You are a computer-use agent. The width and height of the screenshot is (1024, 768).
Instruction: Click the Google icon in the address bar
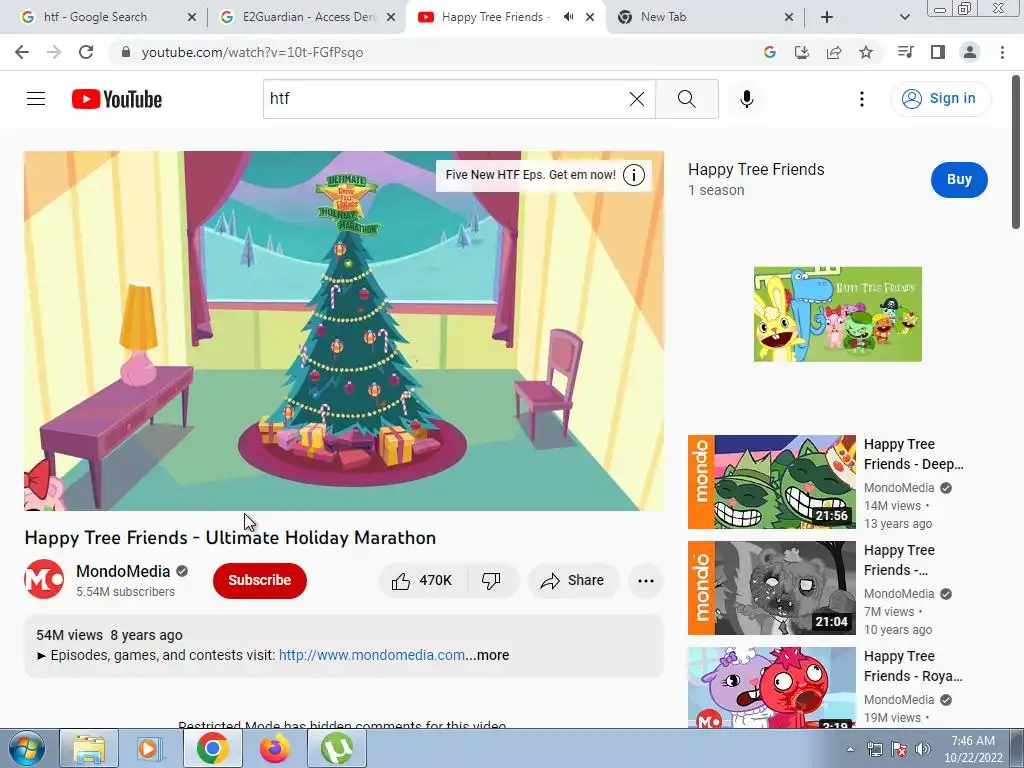point(769,52)
